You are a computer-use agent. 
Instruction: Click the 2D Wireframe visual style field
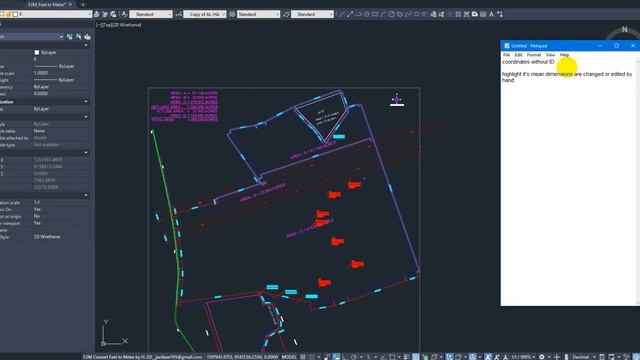coord(61,237)
